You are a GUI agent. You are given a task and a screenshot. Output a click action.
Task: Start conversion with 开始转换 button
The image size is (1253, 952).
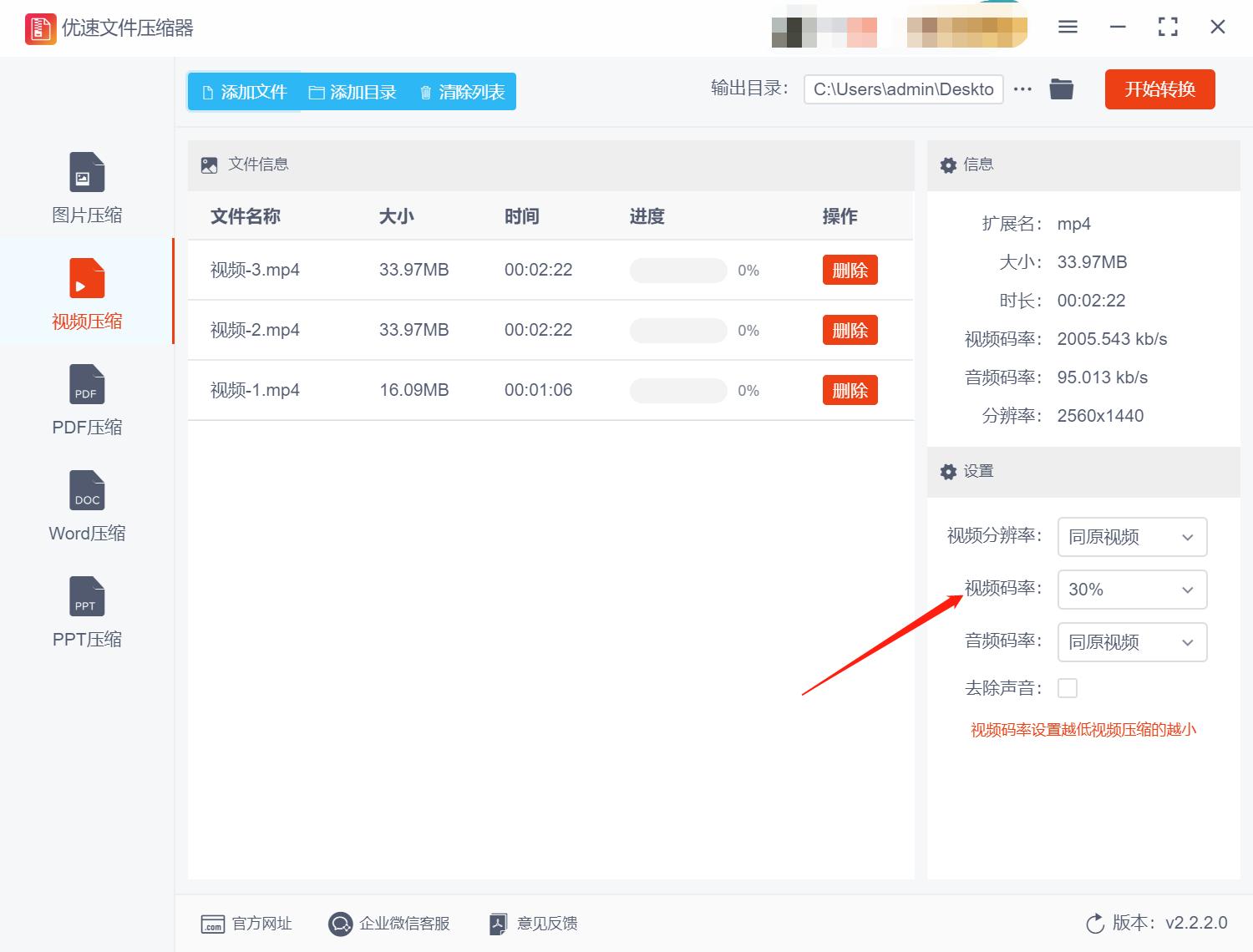point(1159,89)
